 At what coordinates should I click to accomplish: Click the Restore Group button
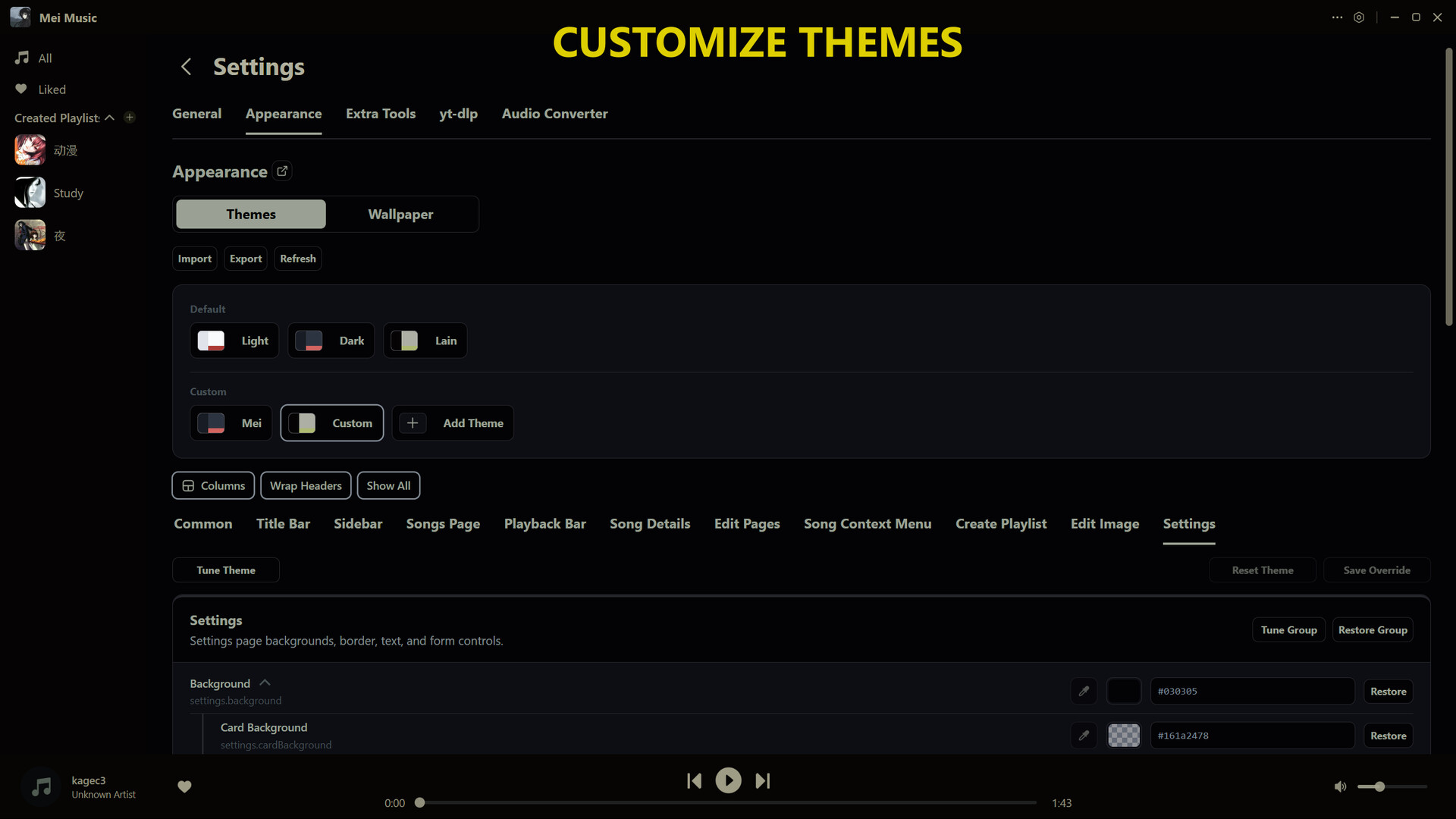(1373, 630)
